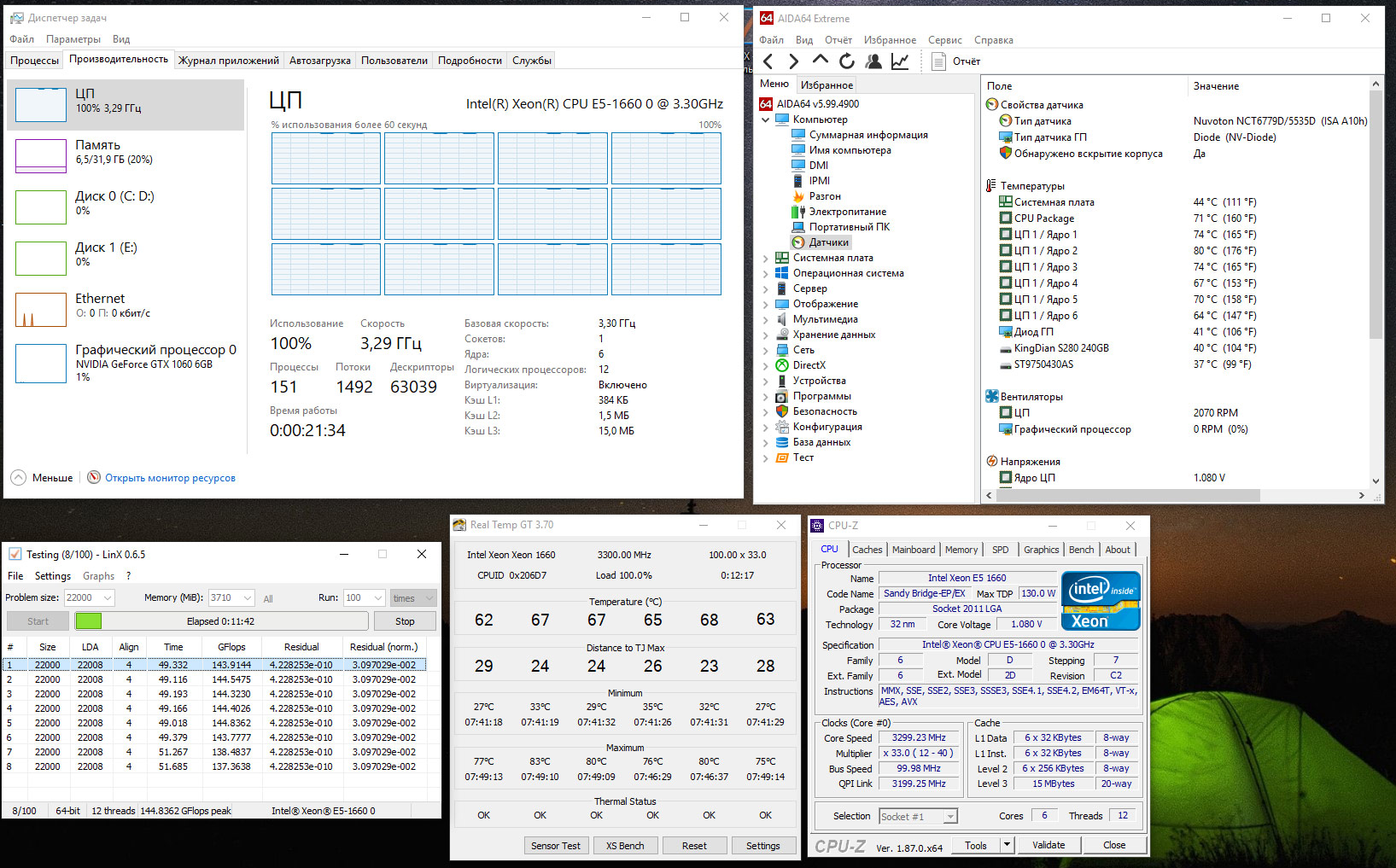Click the Reset button in Real Temp

694,846
